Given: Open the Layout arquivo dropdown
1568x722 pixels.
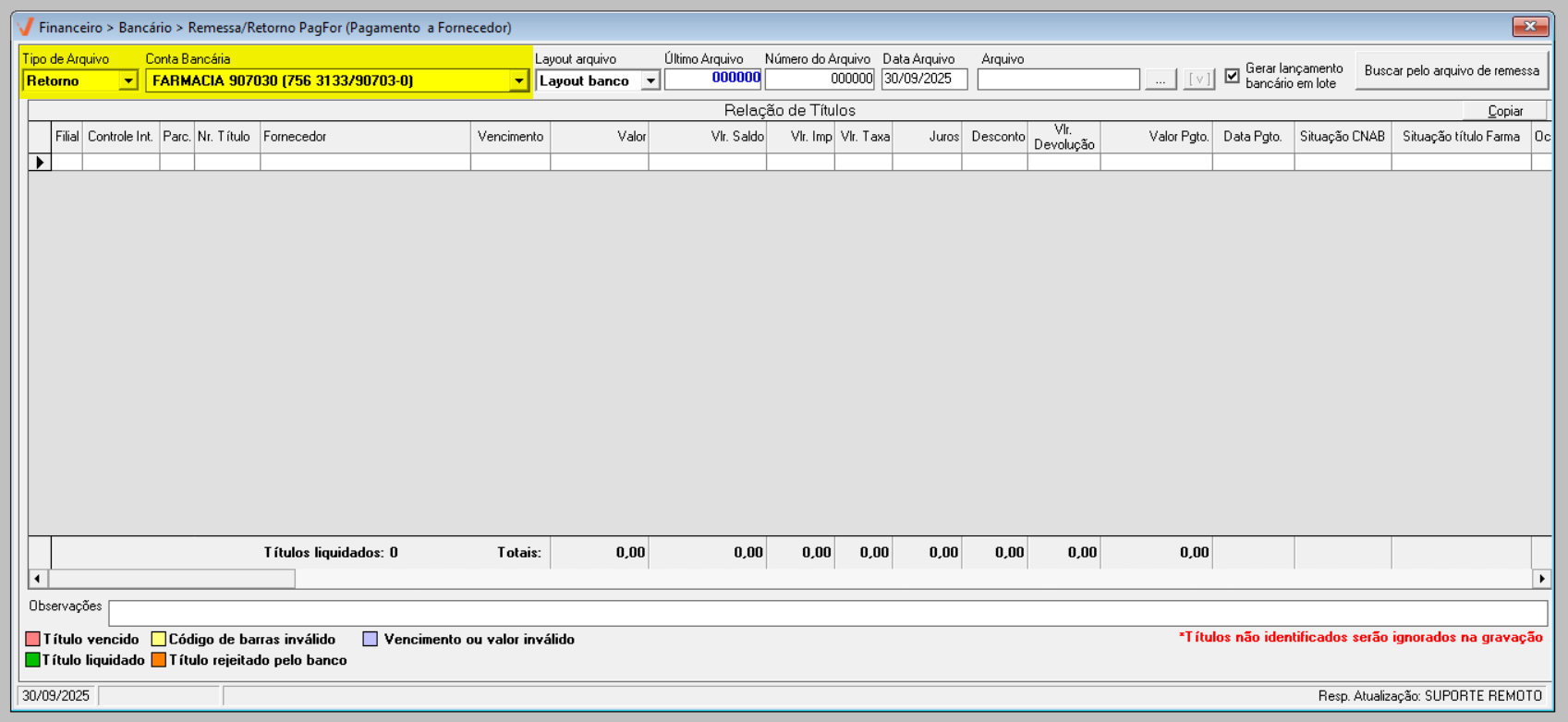Looking at the screenshot, I should click(x=650, y=81).
